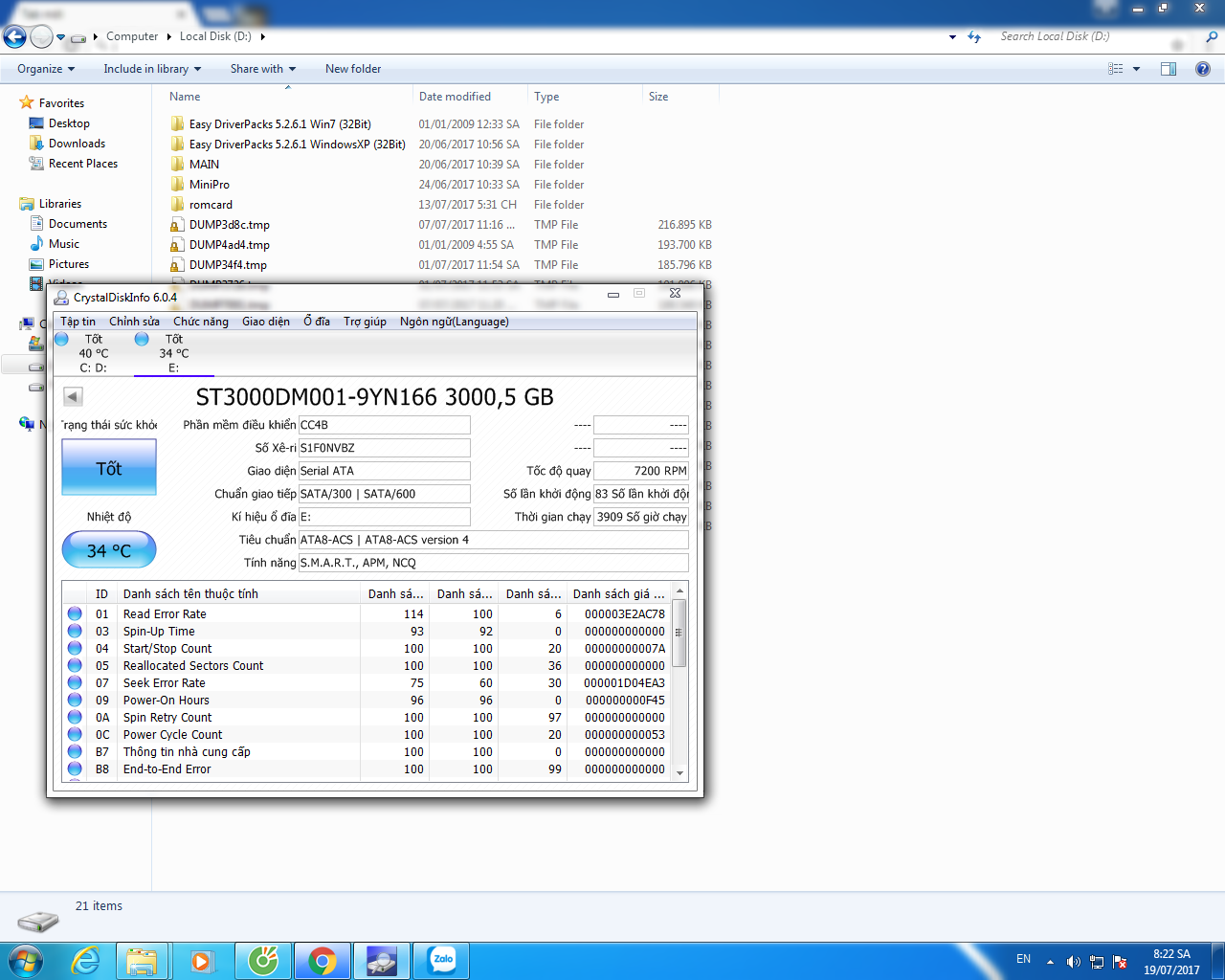The width and height of the screenshot is (1225, 980).
Task: Select MiniPro folder
Action: [210, 185]
